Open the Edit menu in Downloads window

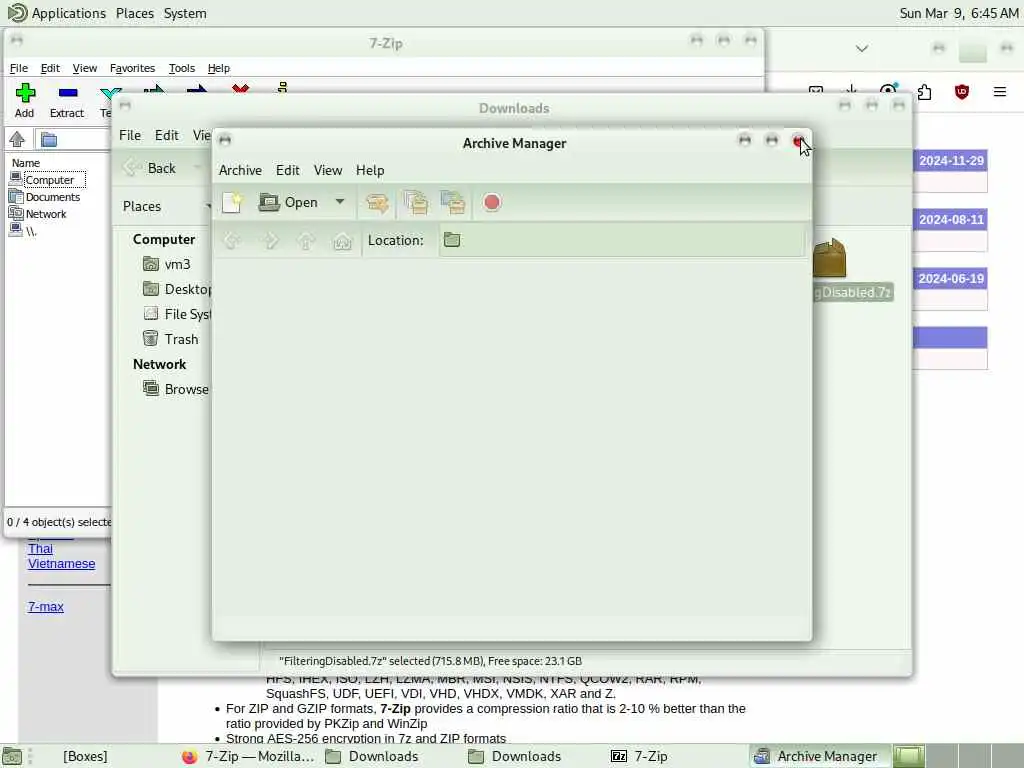[167, 135]
